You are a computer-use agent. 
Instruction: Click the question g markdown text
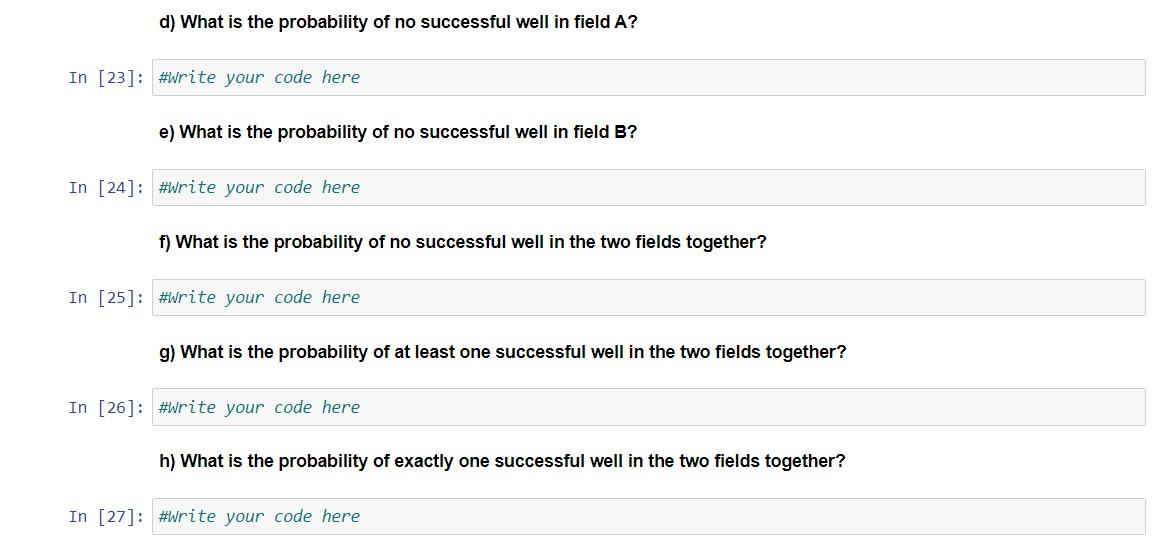click(502, 352)
